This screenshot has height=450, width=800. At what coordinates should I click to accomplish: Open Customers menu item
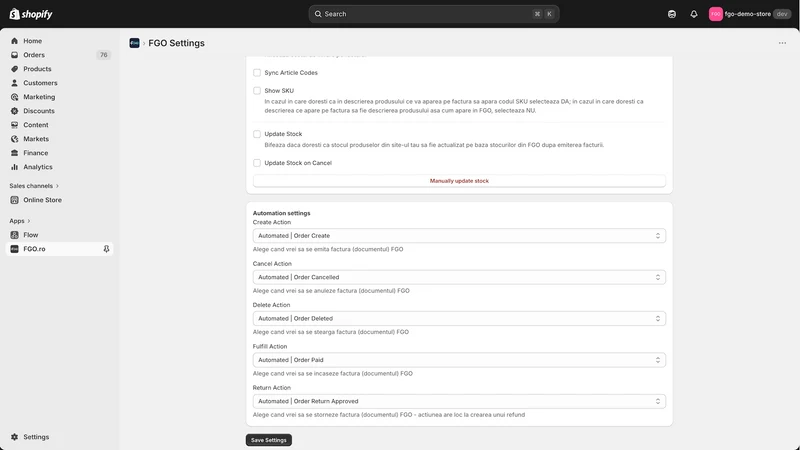coord(40,83)
